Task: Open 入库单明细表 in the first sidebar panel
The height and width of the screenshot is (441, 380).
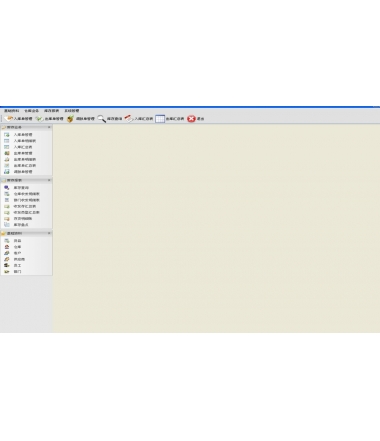Action: click(25, 141)
